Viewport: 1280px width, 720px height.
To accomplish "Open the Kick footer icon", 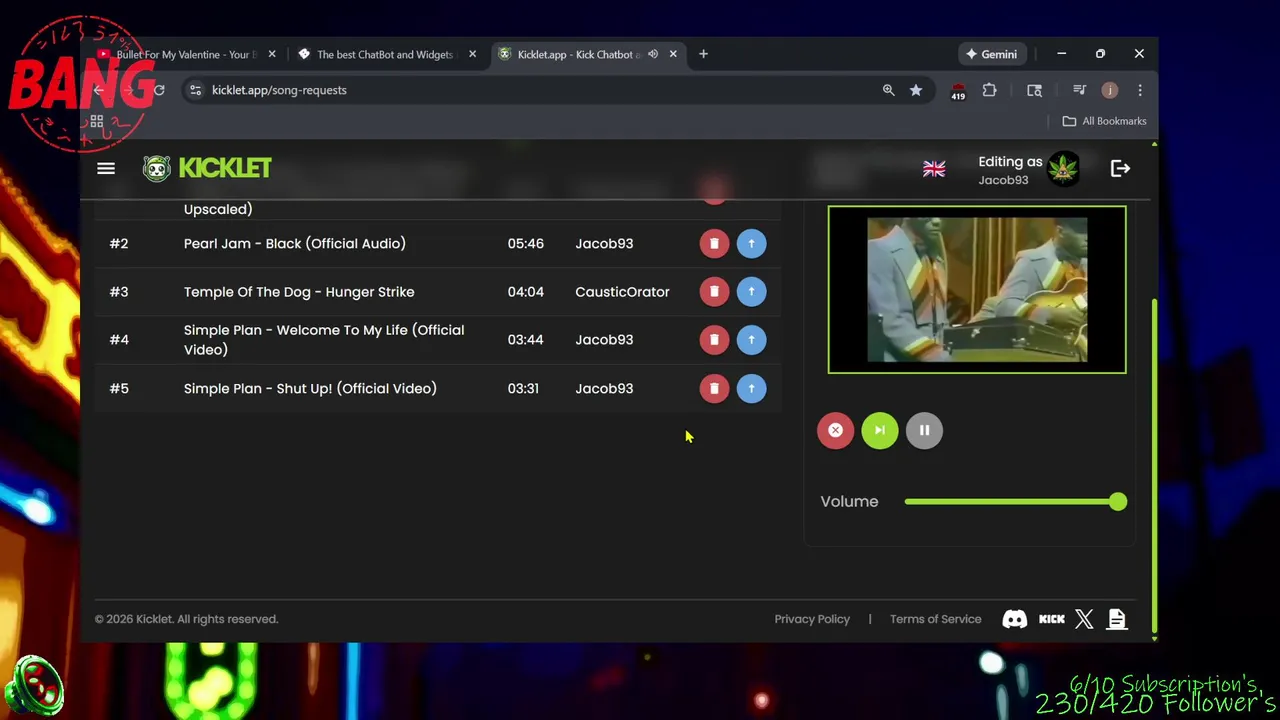I will (x=1052, y=619).
